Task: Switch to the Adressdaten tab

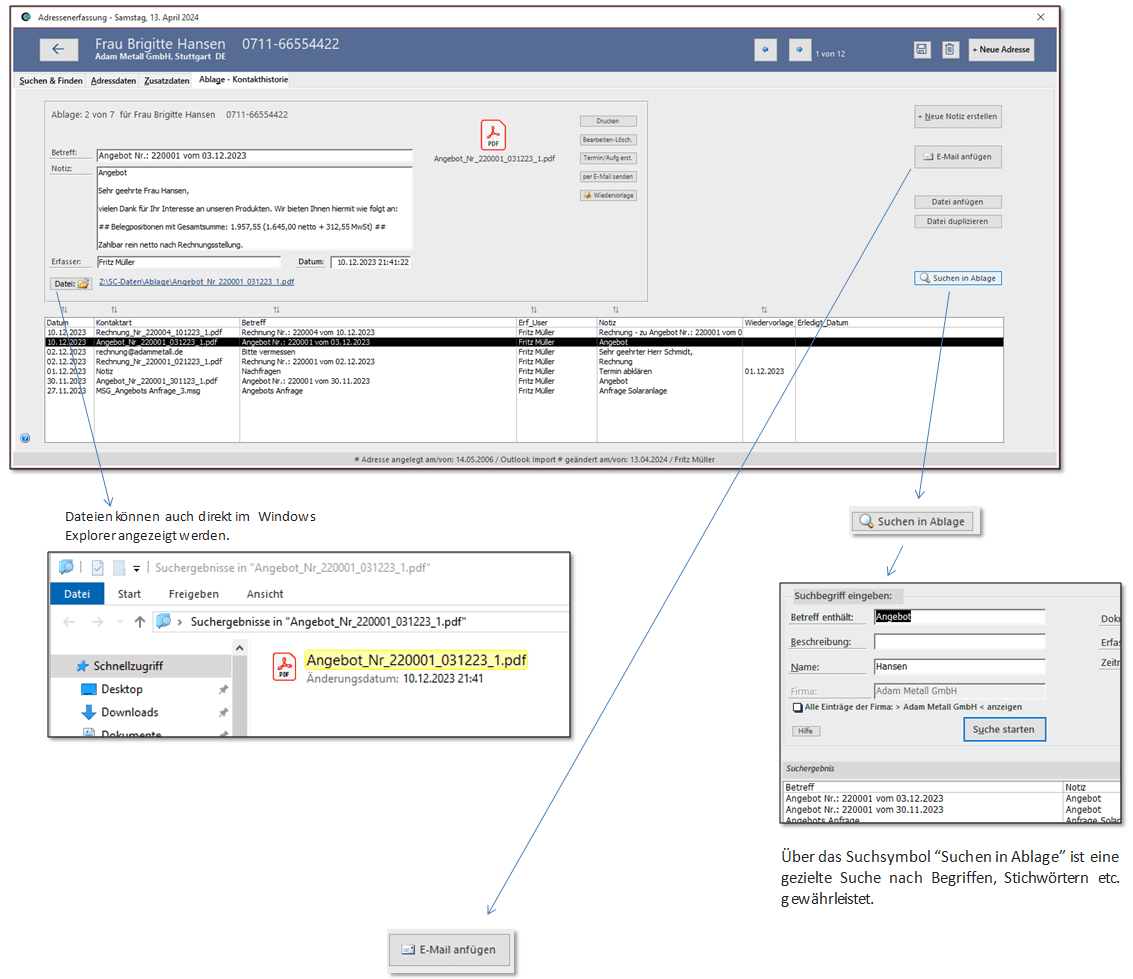Action: click(x=113, y=80)
